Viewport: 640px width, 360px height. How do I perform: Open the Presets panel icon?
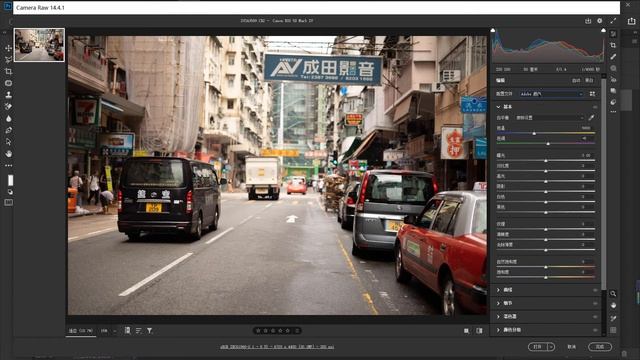pyautogui.click(x=613, y=102)
